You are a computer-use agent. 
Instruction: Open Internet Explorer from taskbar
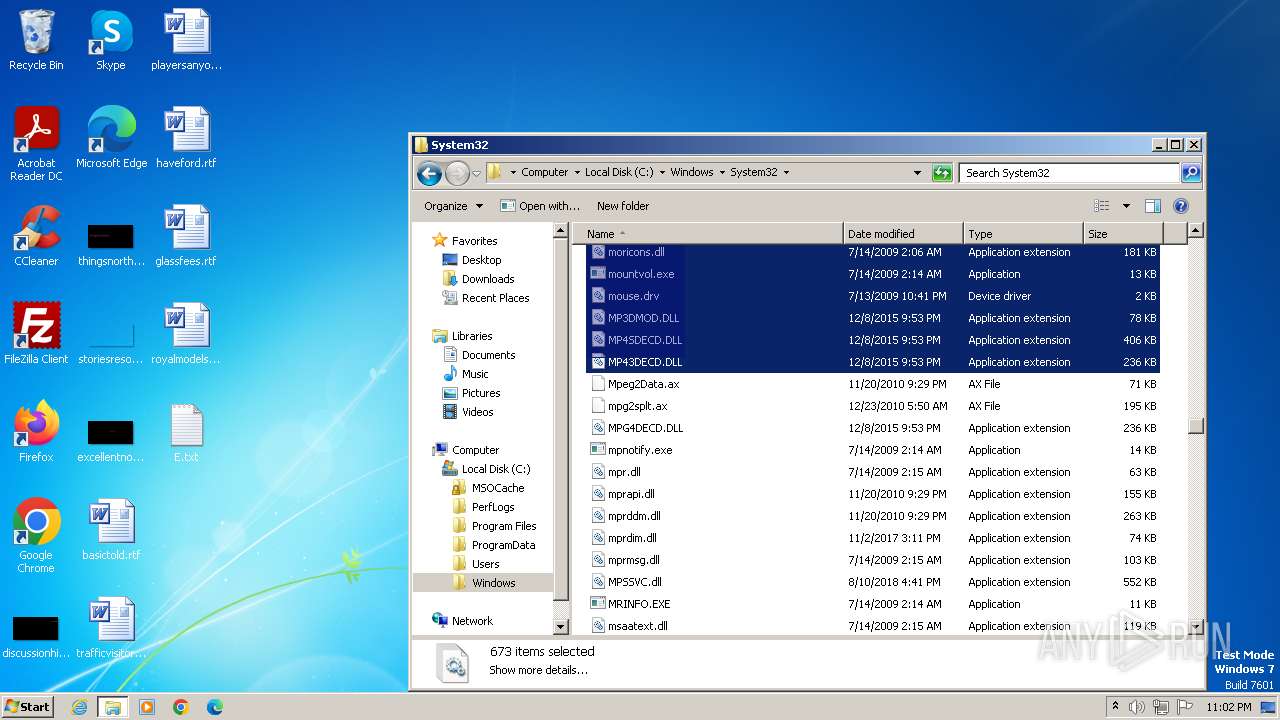tap(79, 707)
